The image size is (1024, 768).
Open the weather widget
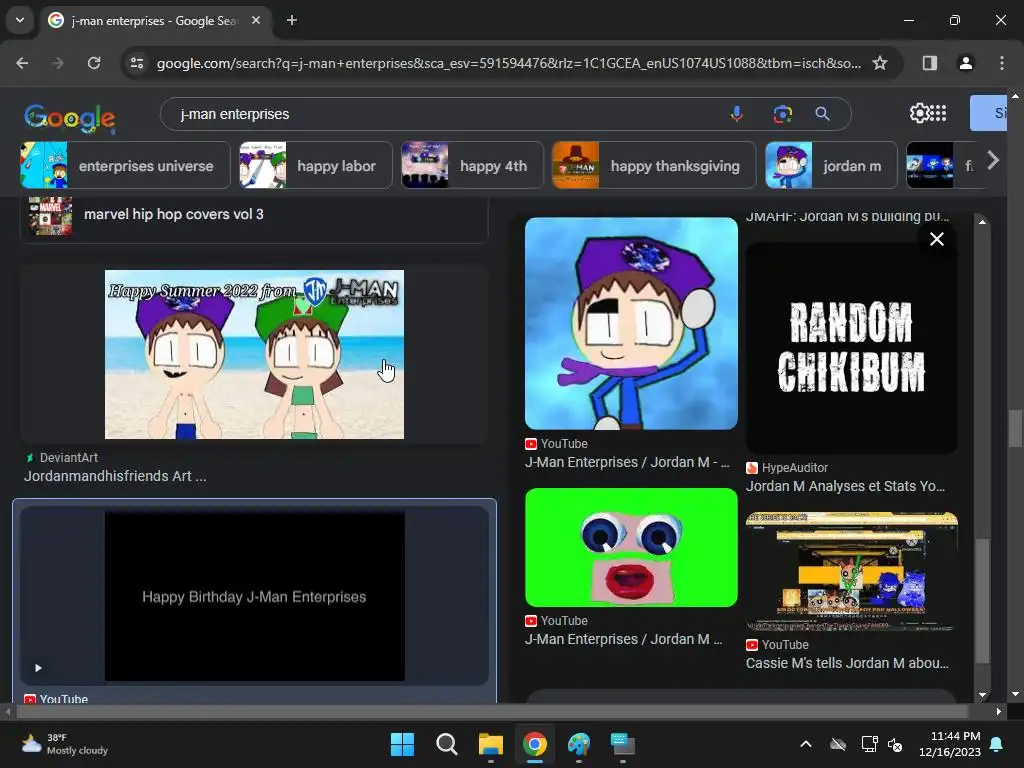pyautogui.click(x=64, y=744)
